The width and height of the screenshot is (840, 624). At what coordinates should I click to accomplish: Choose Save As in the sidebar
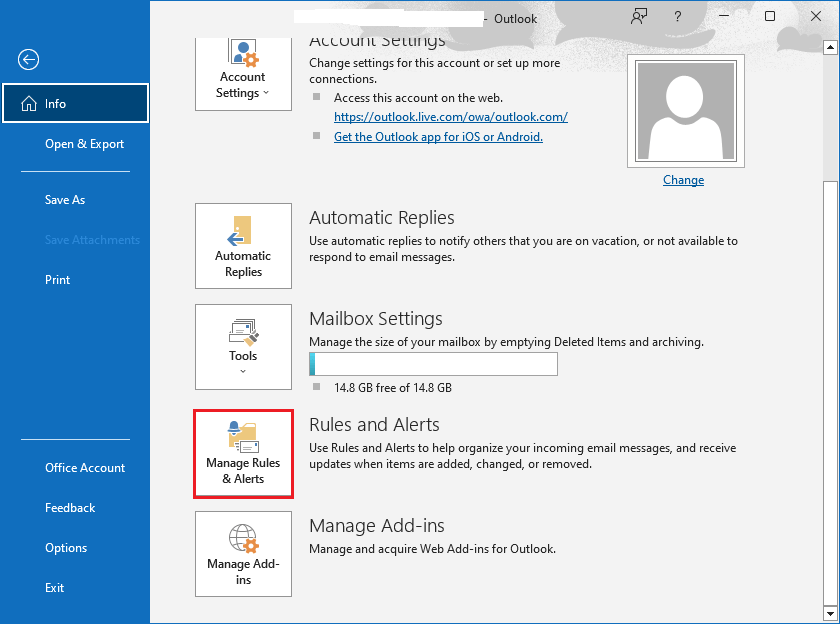coord(65,200)
